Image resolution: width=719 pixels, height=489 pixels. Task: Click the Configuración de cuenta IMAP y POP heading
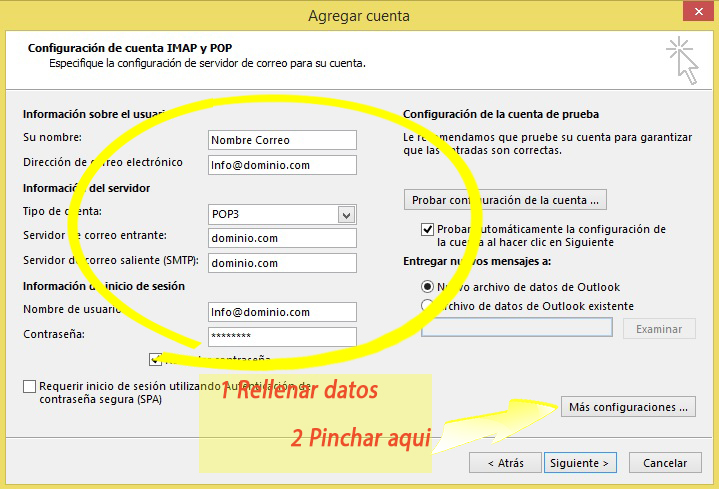(x=130, y=48)
